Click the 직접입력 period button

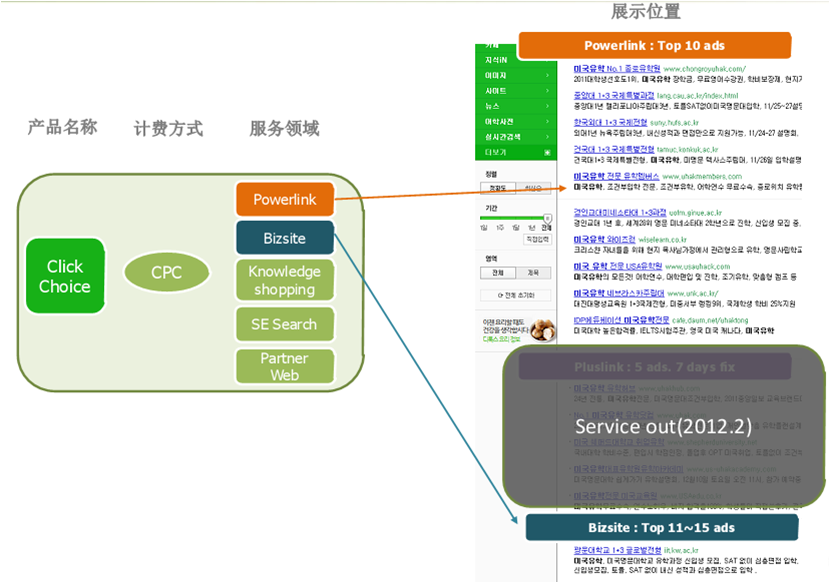tap(537, 239)
